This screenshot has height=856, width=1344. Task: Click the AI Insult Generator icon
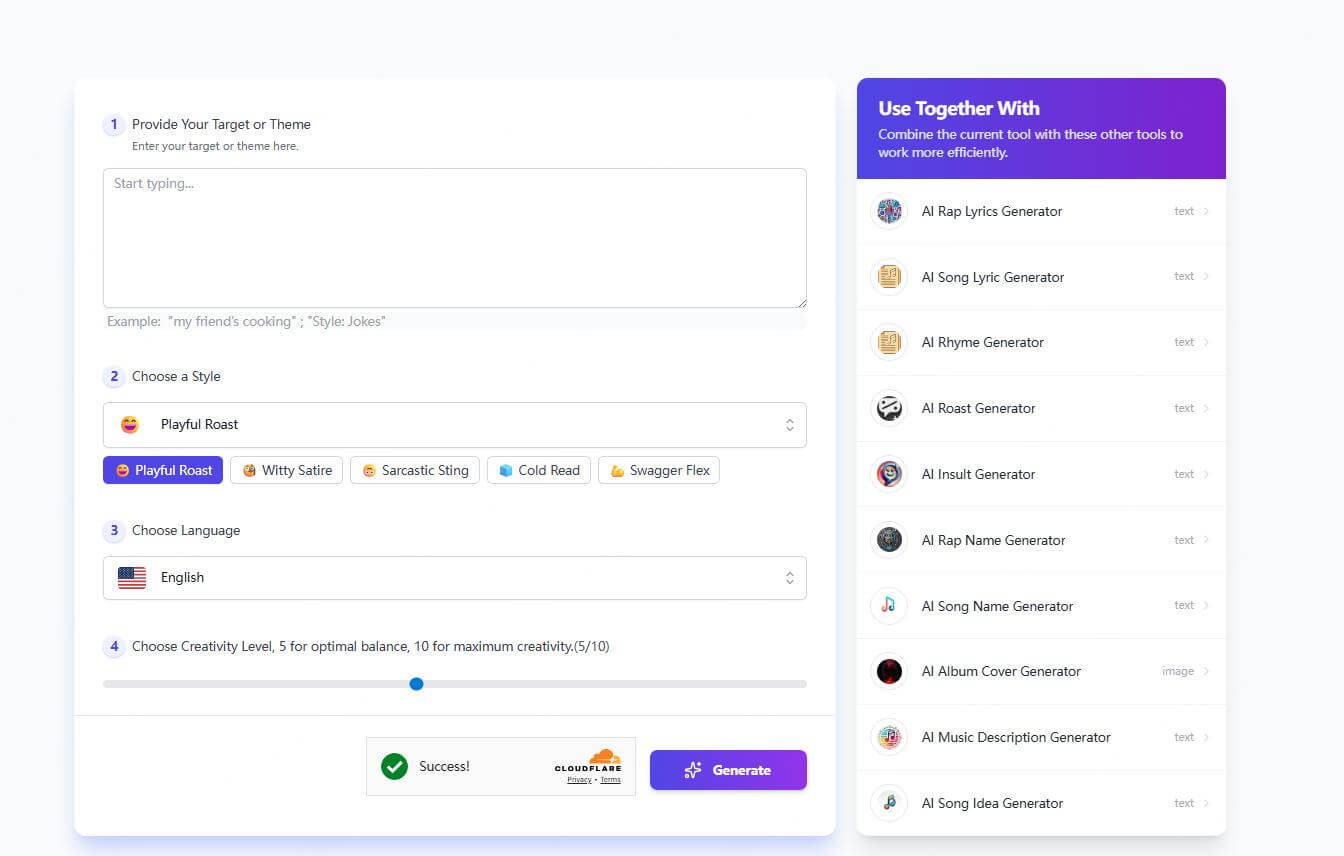click(x=889, y=474)
